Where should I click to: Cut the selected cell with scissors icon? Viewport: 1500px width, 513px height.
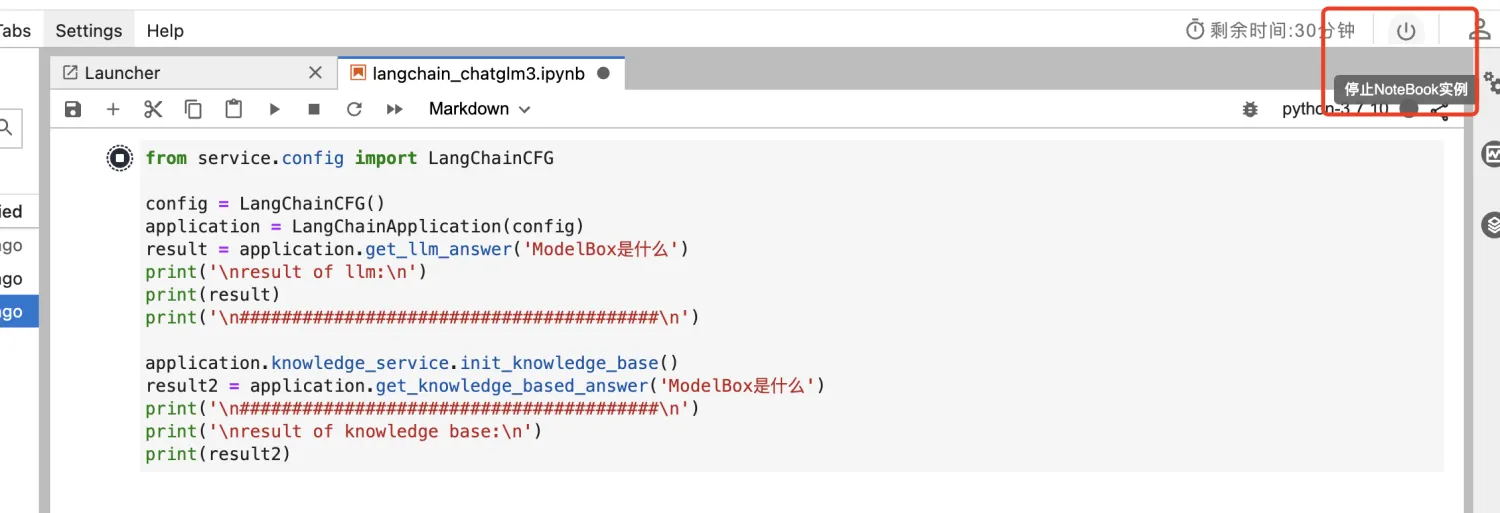153,109
